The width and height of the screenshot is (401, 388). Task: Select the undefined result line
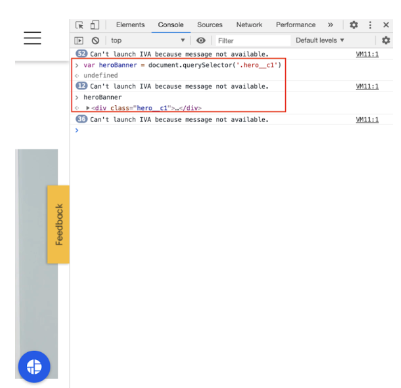pos(101,76)
